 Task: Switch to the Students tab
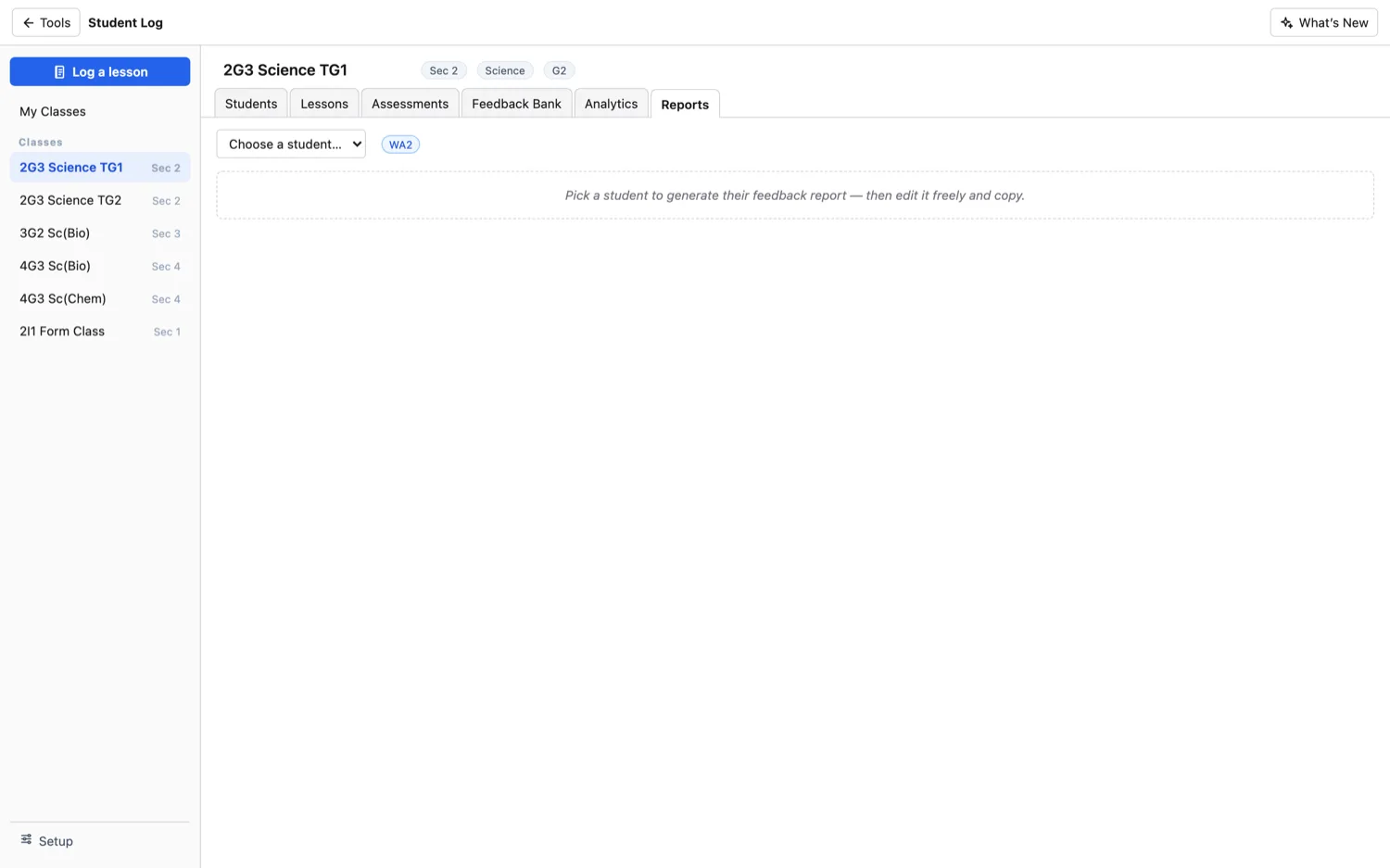click(251, 104)
